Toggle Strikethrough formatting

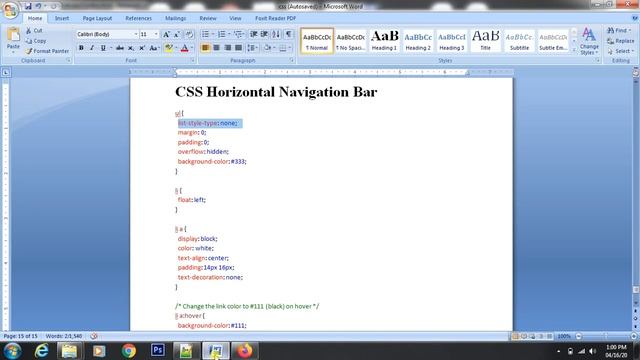(x=120, y=48)
